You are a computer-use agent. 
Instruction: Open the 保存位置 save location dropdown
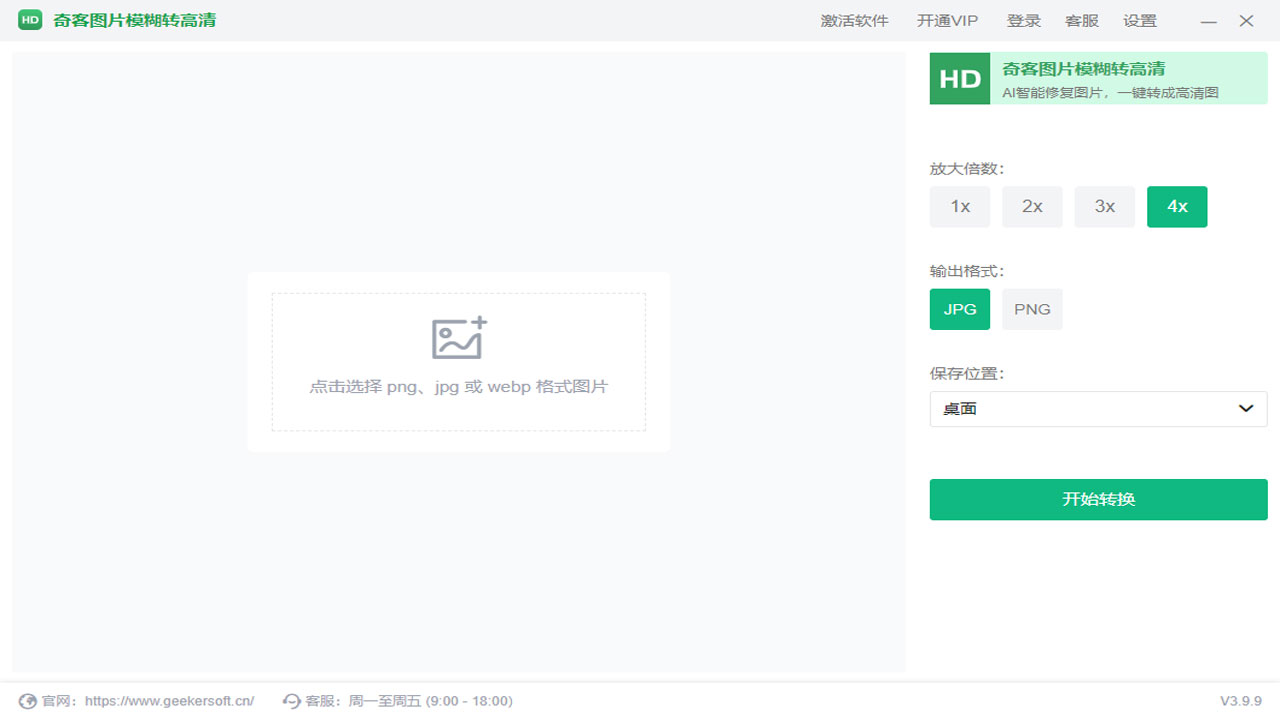pos(1098,408)
